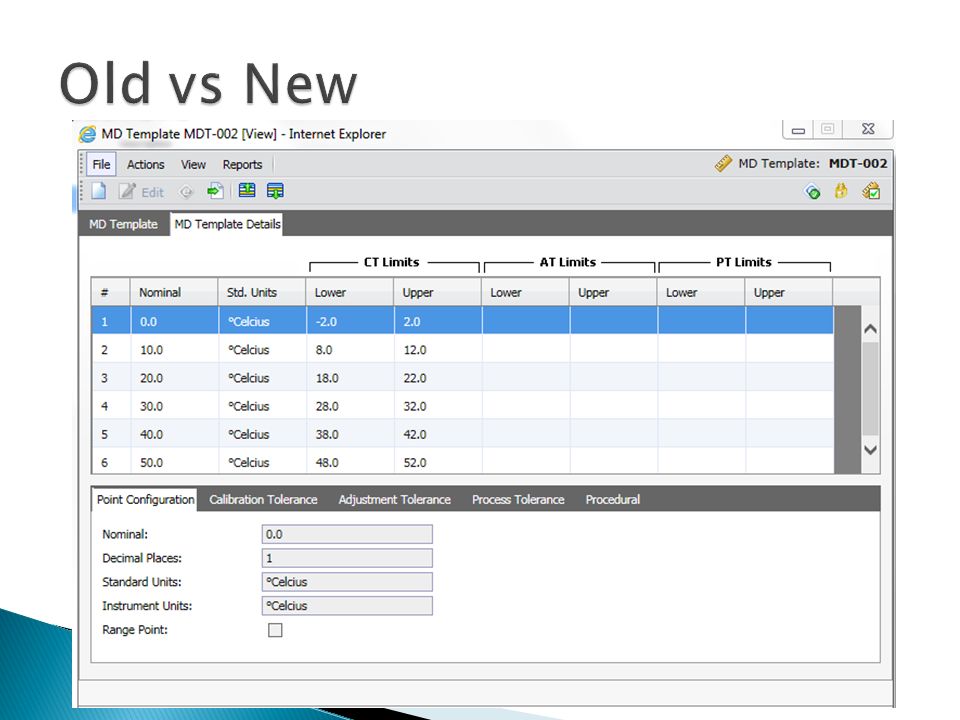Click the insert row below table icon

tap(276, 191)
